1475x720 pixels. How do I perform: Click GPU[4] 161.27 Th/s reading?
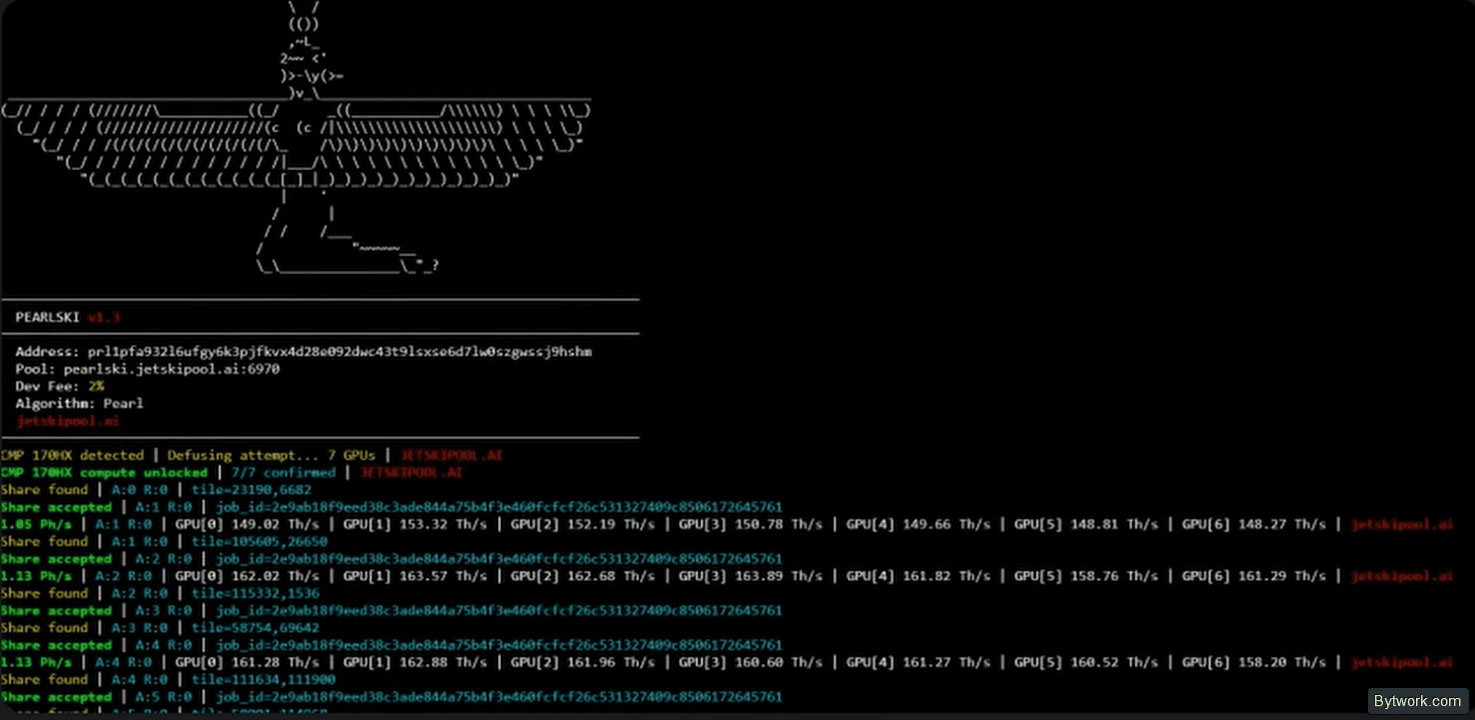[x=919, y=662]
